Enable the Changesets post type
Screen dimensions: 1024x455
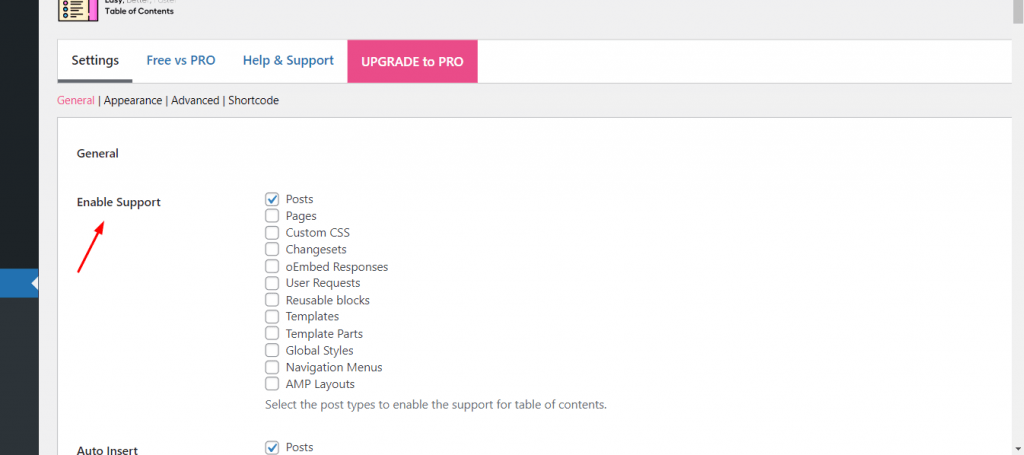click(x=272, y=249)
